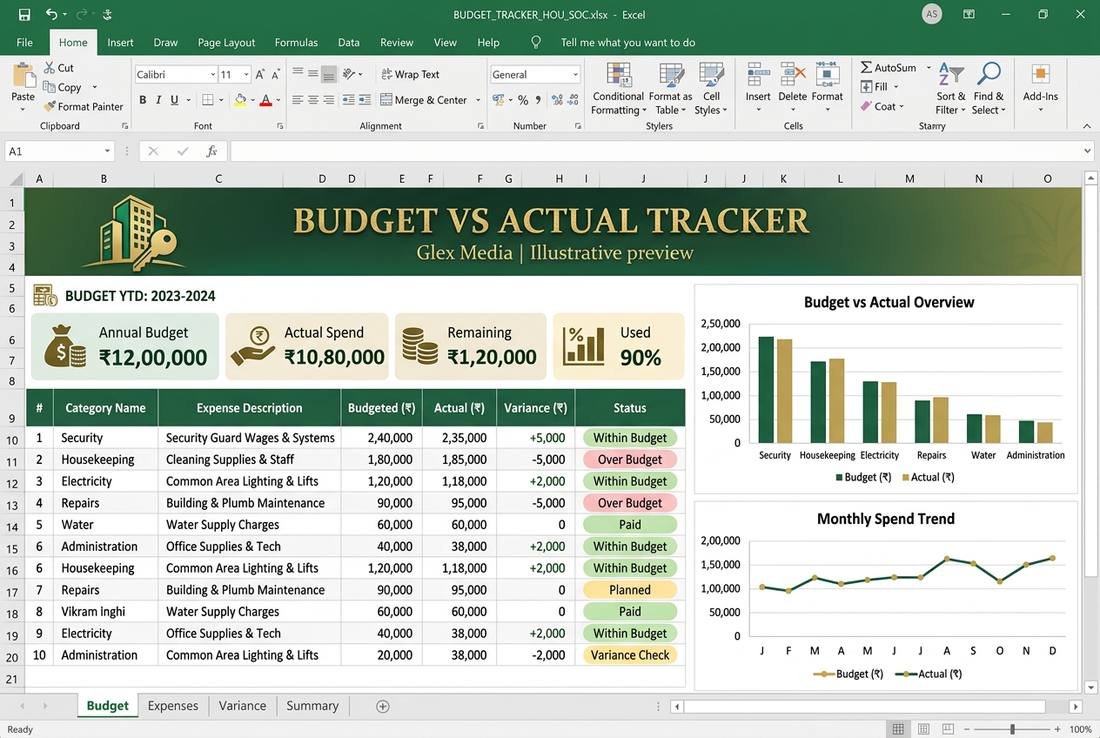This screenshot has height=738, width=1100.
Task: Click the Save icon in title bar
Action: (x=24, y=14)
